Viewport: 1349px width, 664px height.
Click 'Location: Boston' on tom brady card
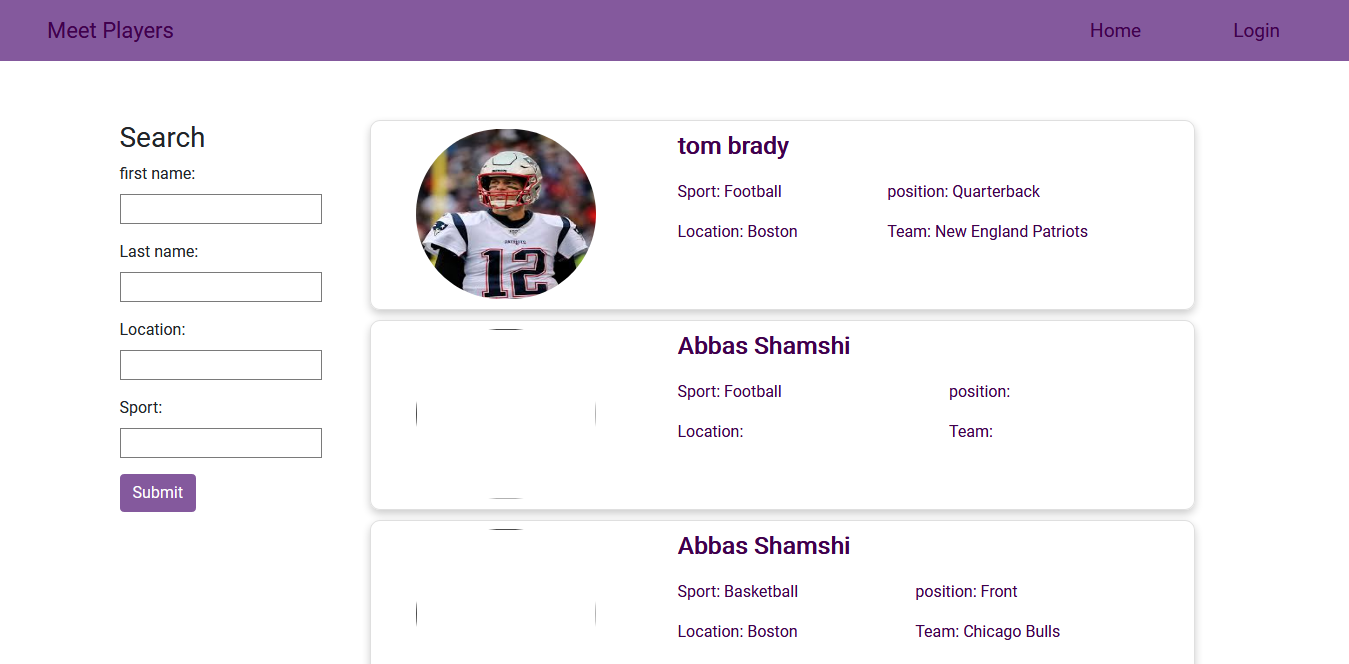[737, 231]
